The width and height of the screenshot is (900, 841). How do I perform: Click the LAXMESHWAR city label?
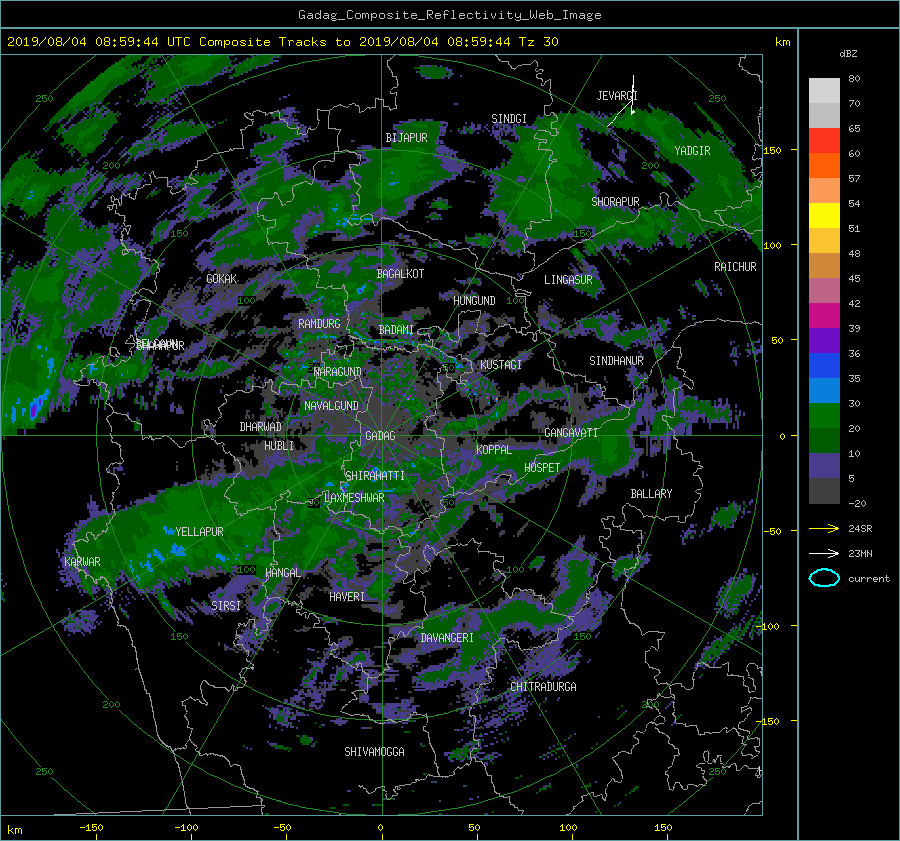point(354,498)
